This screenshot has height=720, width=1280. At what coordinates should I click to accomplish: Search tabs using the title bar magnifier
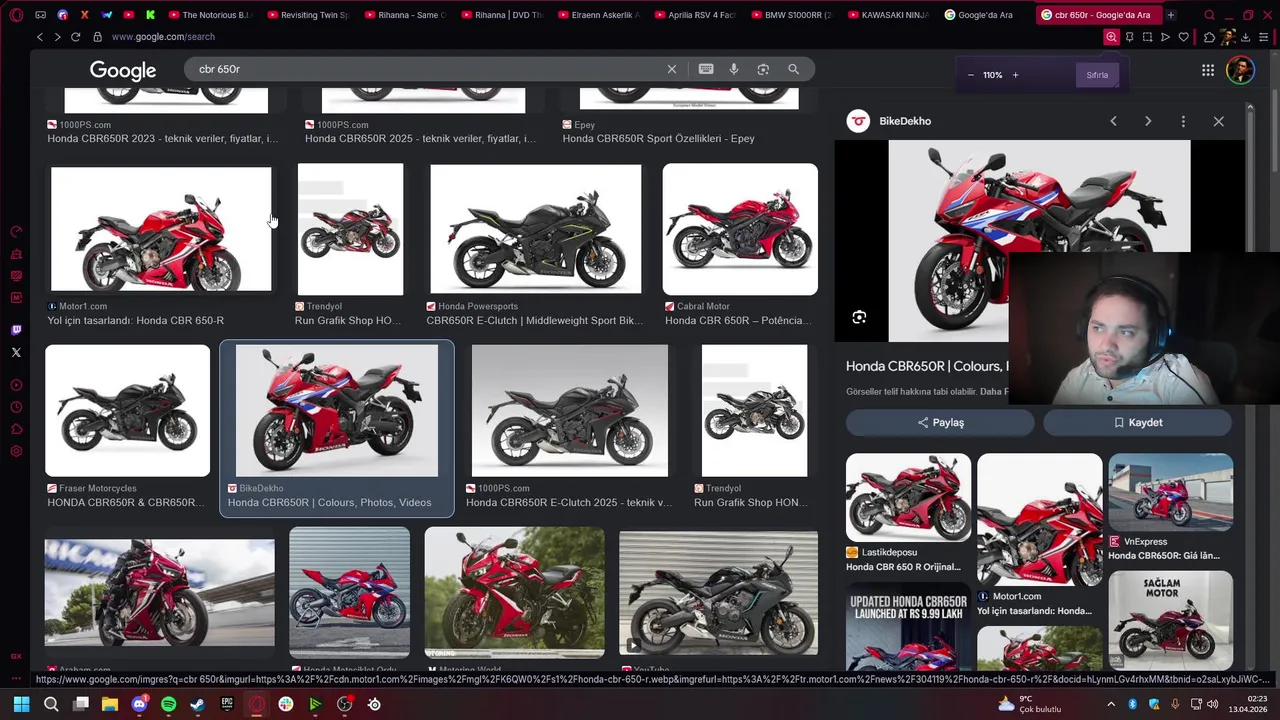point(1210,15)
